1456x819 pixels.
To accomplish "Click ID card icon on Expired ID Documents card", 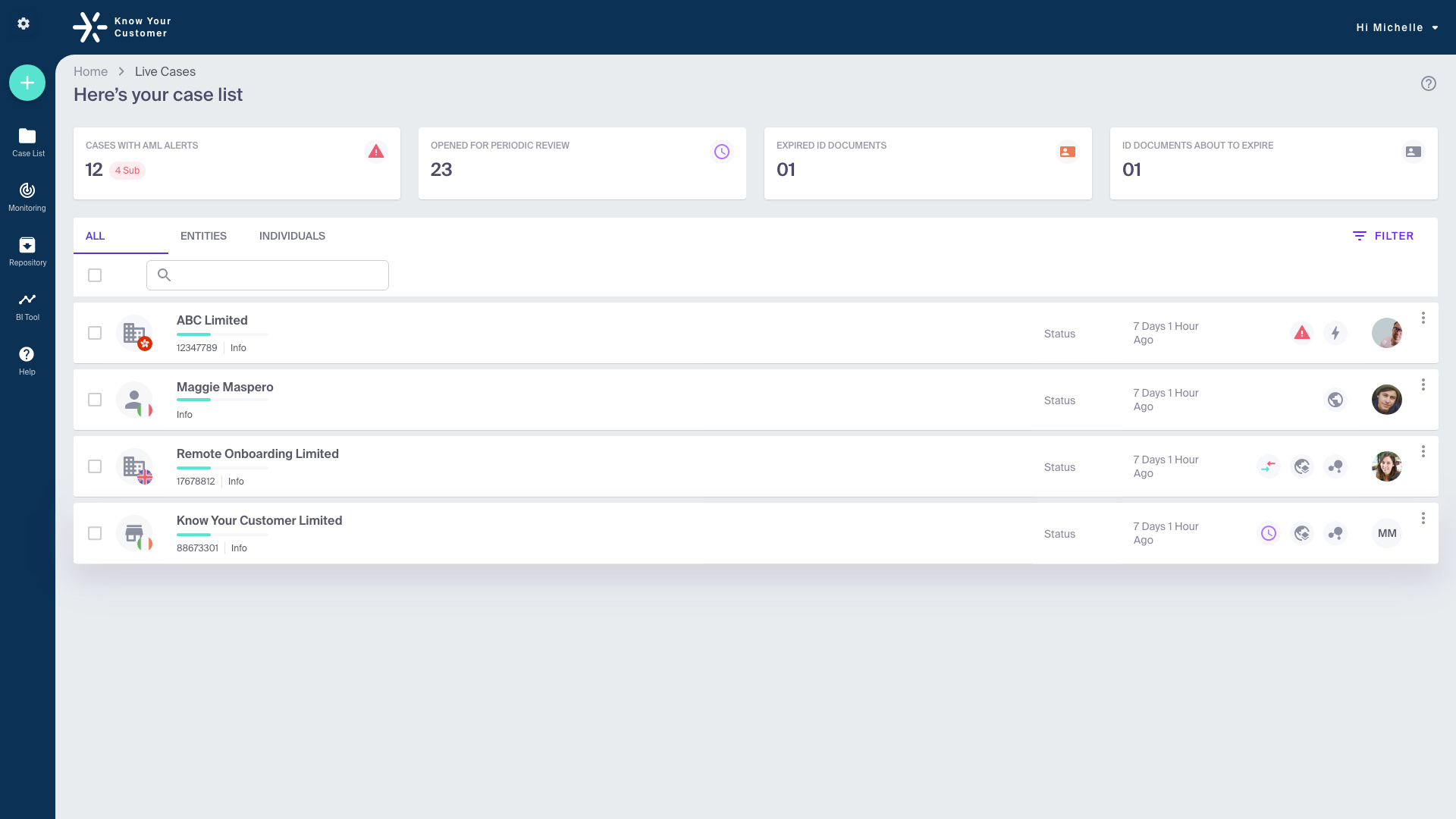I will coord(1068,152).
